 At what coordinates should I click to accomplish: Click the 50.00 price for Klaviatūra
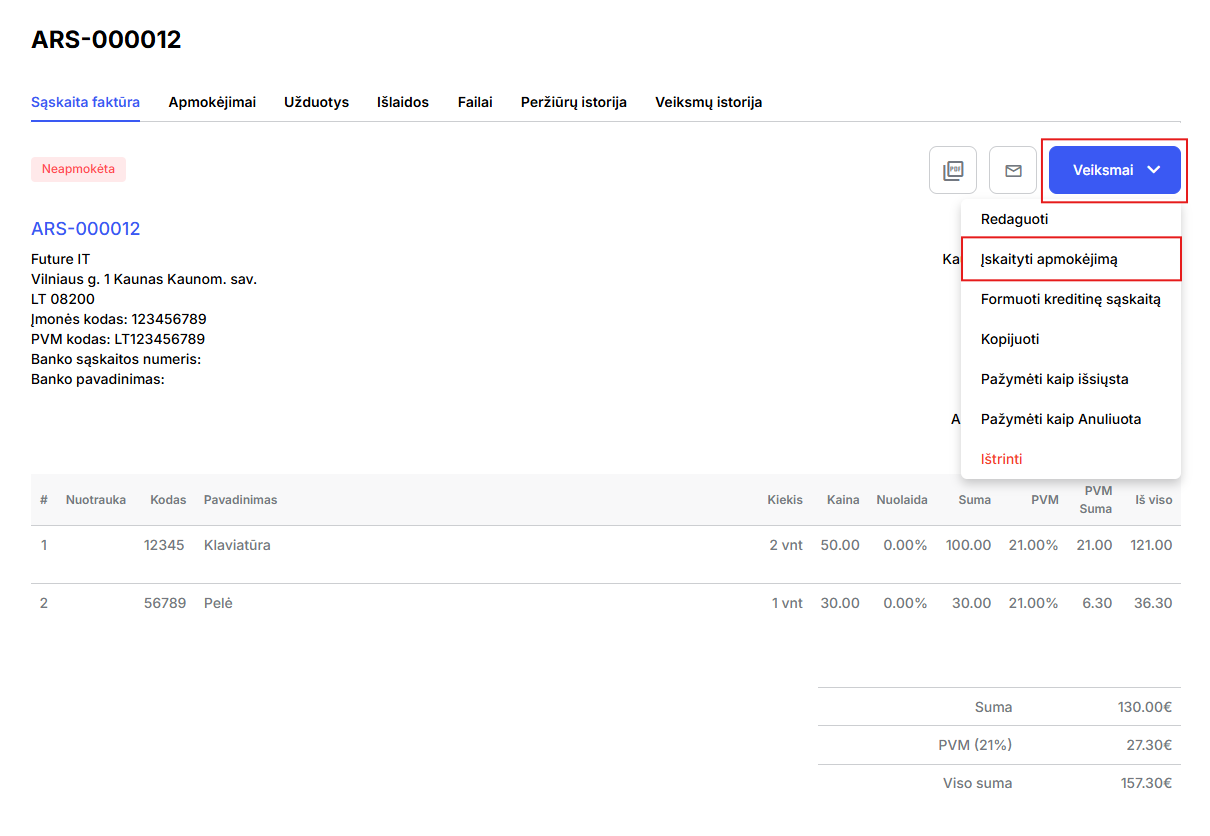(x=840, y=545)
